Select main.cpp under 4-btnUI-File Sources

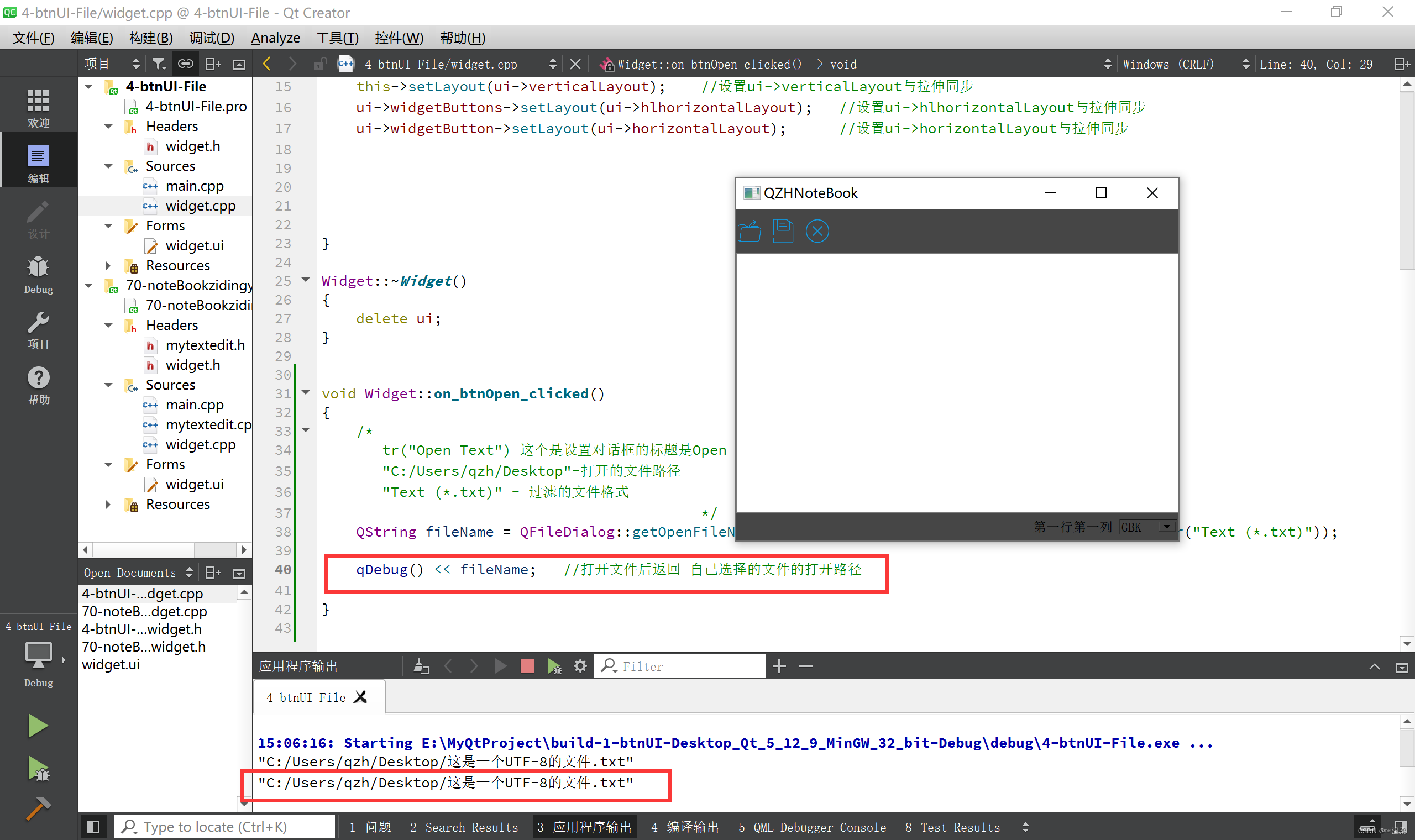pos(194,186)
